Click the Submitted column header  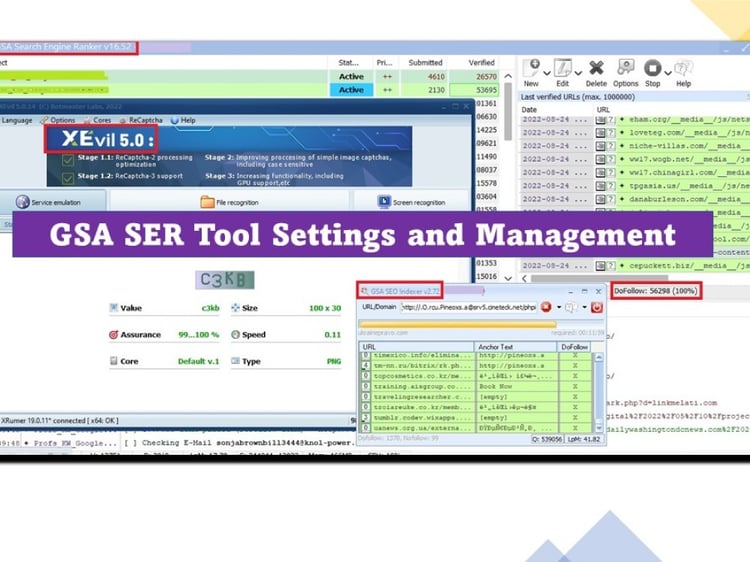(x=425, y=63)
